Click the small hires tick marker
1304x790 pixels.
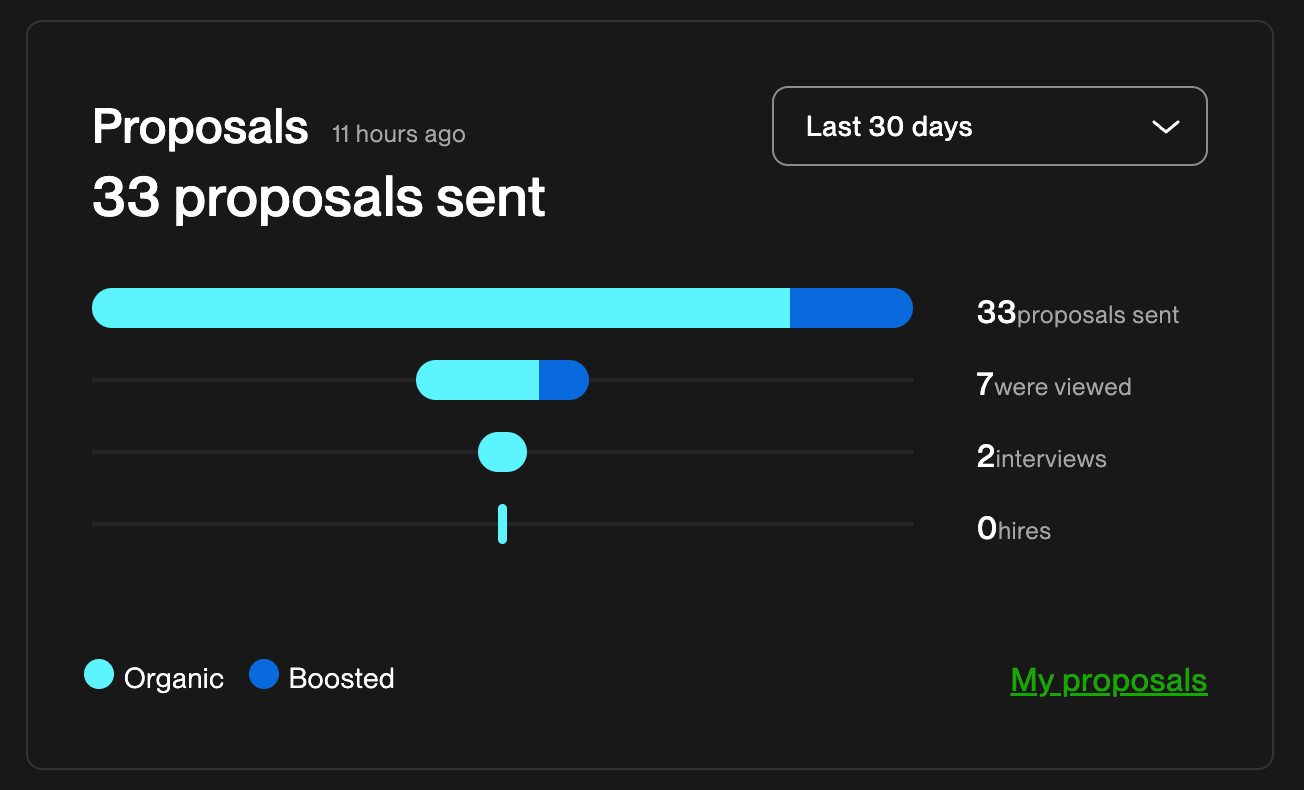click(x=502, y=523)
